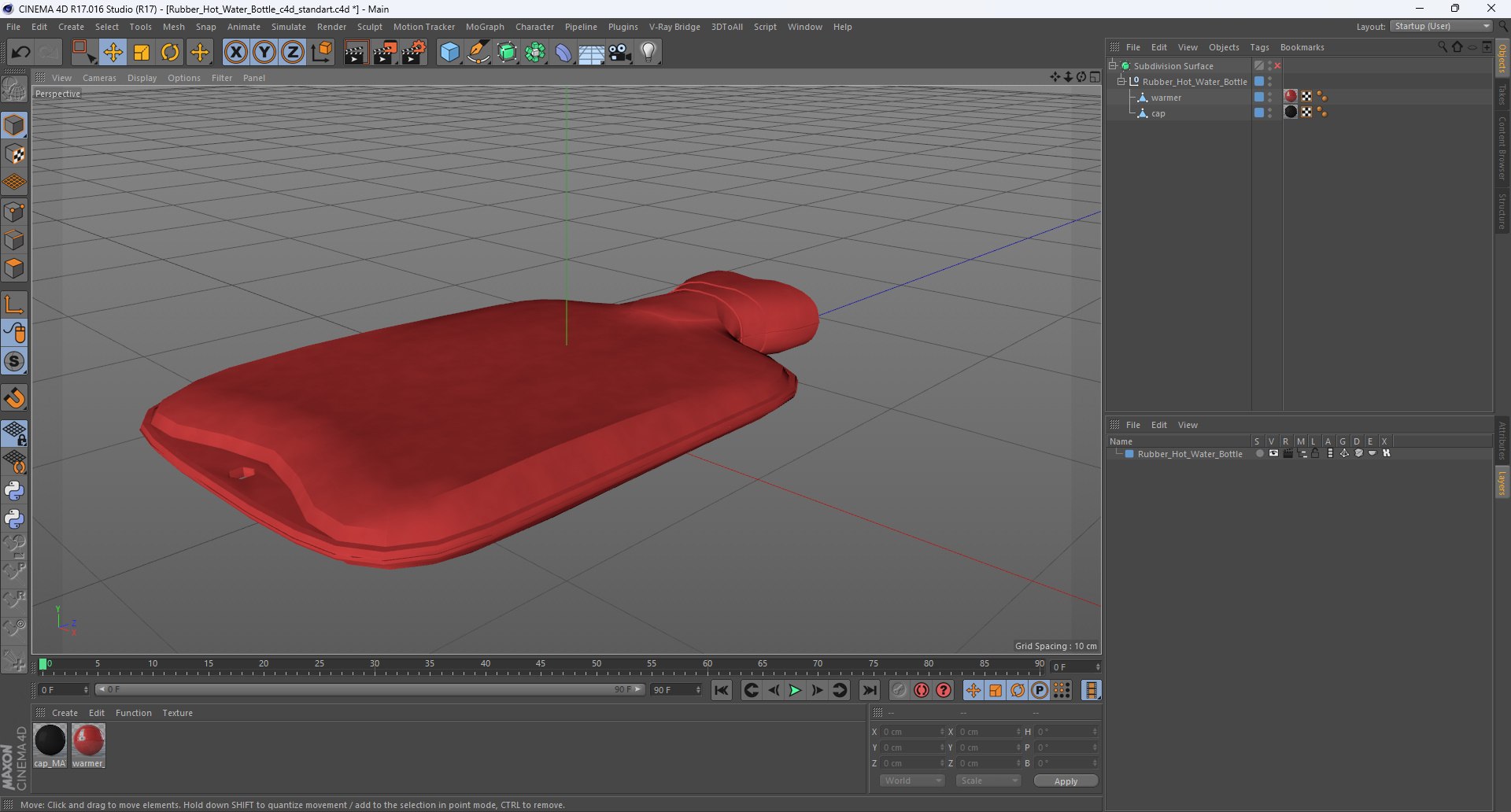This screenshot has height=812, width=1511.
Task: Toggle the Enable Snap icon
Action: [x=14, y=362]
